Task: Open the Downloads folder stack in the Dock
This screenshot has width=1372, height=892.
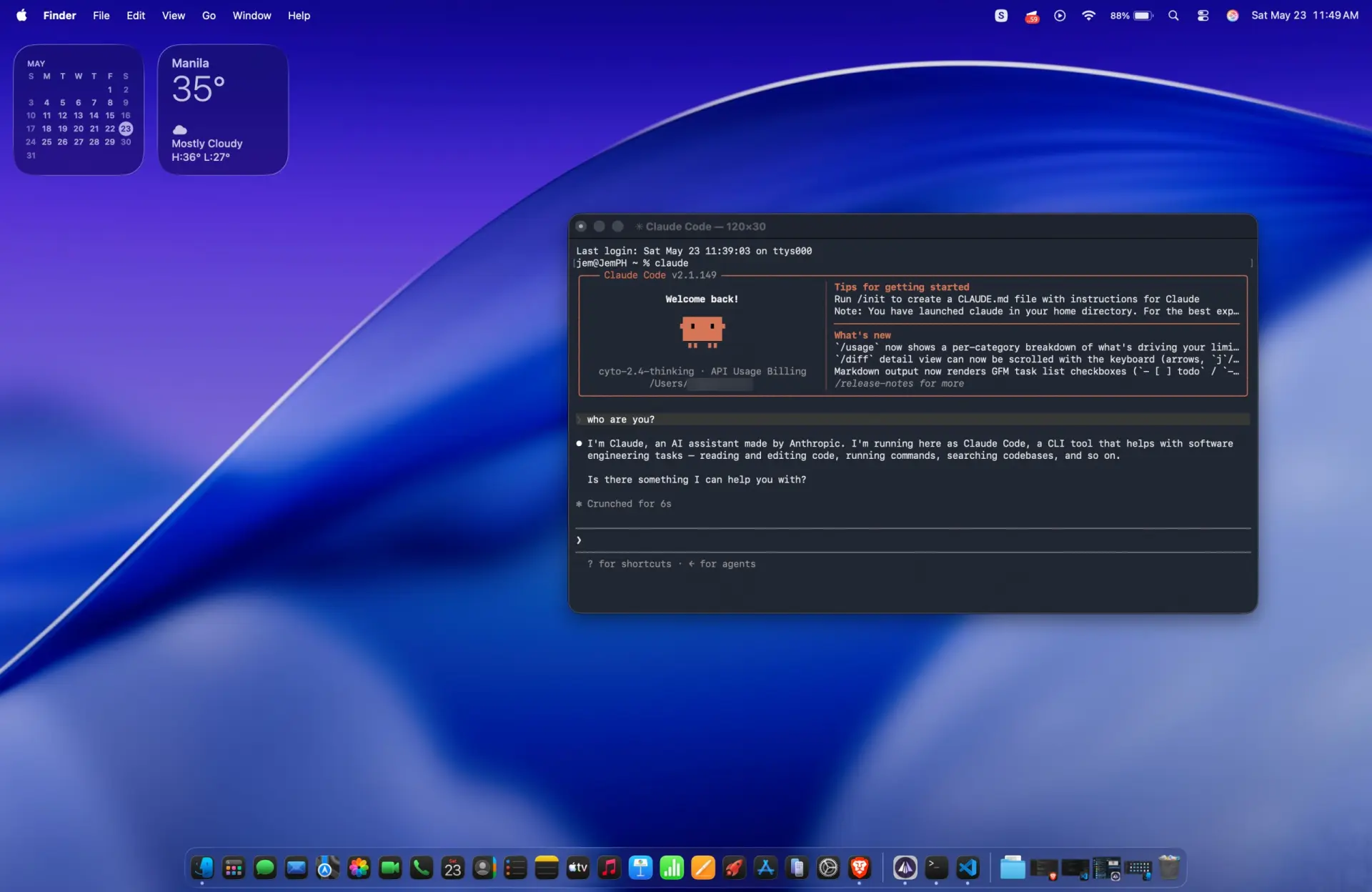Action: click(1013, 868)
